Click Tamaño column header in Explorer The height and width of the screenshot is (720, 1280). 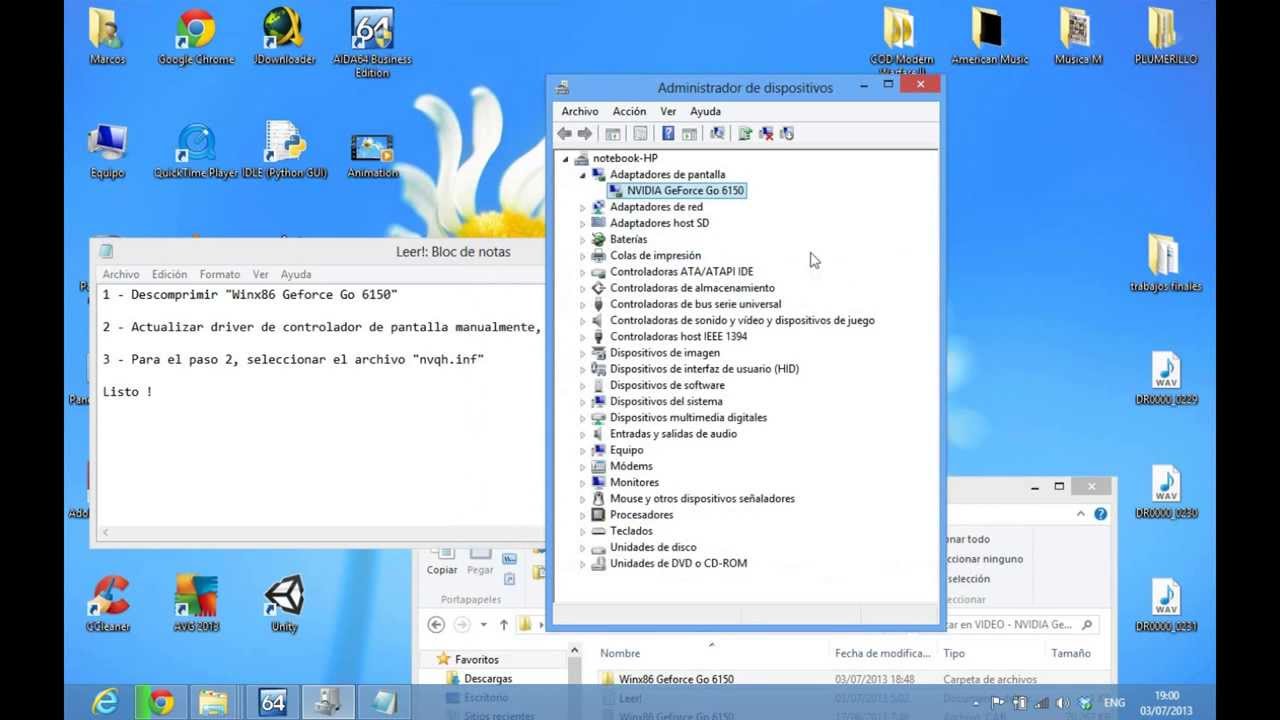point(1071,653)
